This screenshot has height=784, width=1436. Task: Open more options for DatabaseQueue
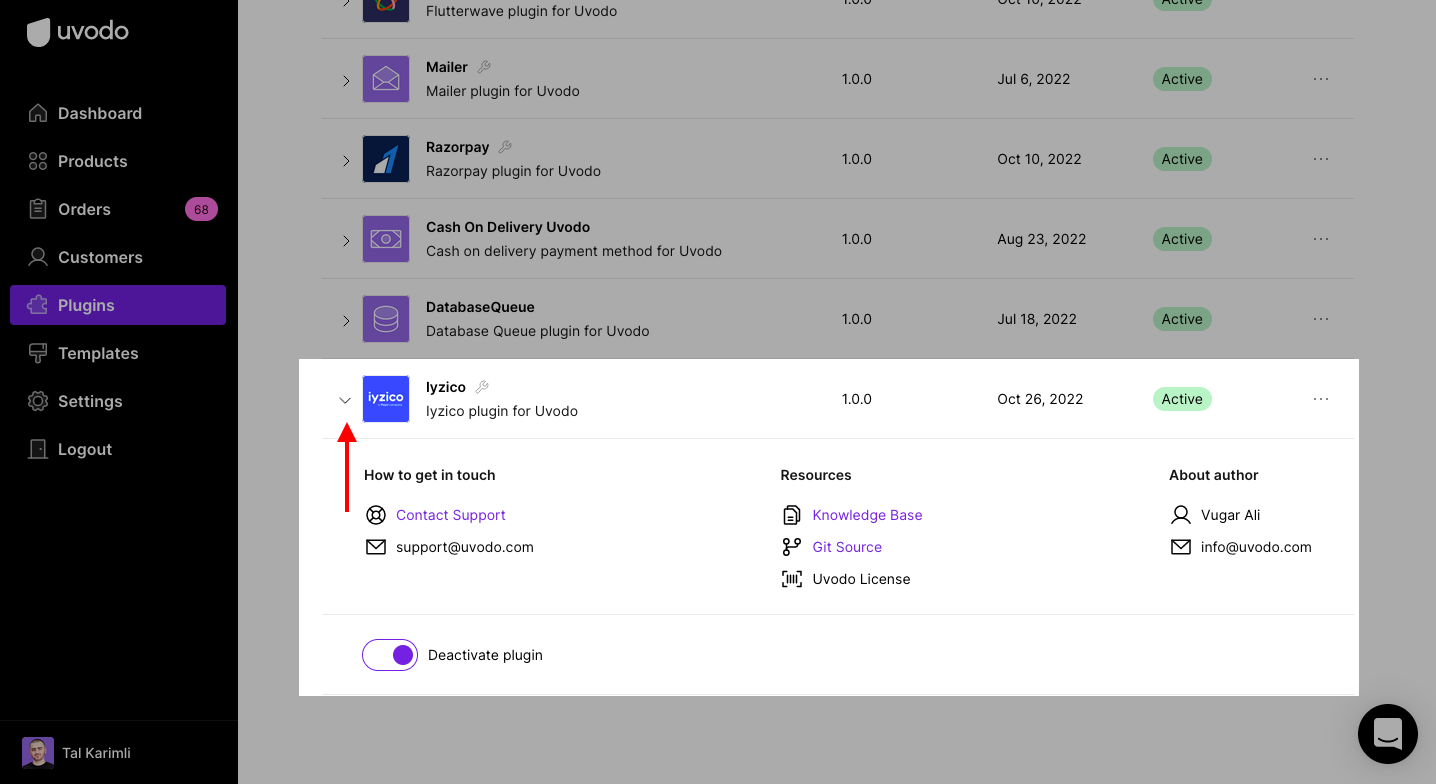pyautogui.click(x=1321, y=319)
